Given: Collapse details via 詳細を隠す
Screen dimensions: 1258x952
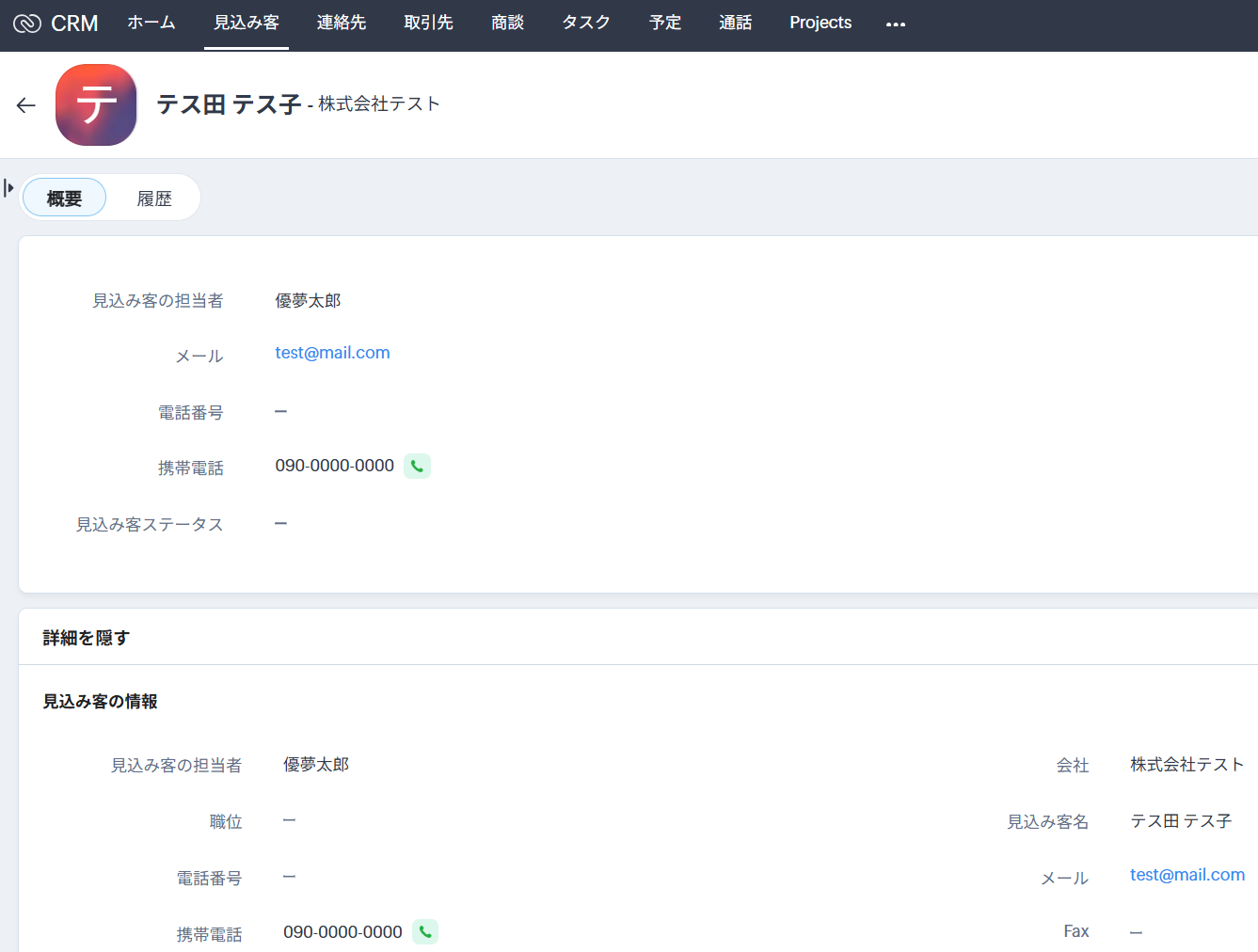Looking at the screenshot, I should coord(86,638).
